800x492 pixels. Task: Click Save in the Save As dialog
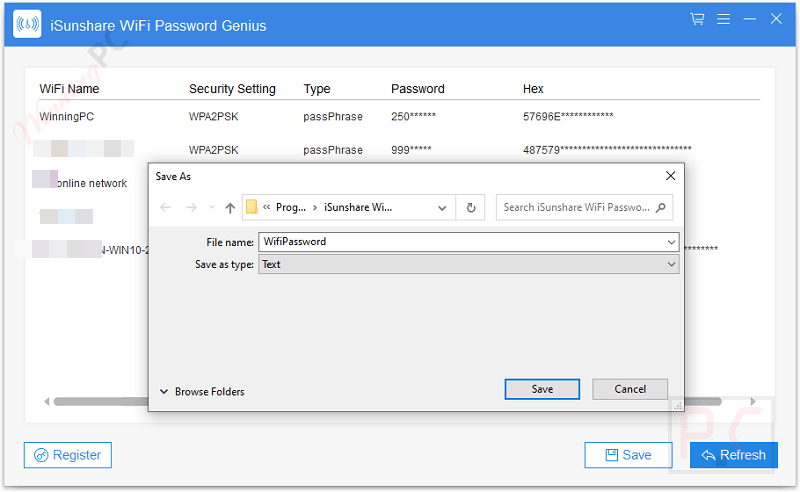pyautogui.click(x=542, y=389)
